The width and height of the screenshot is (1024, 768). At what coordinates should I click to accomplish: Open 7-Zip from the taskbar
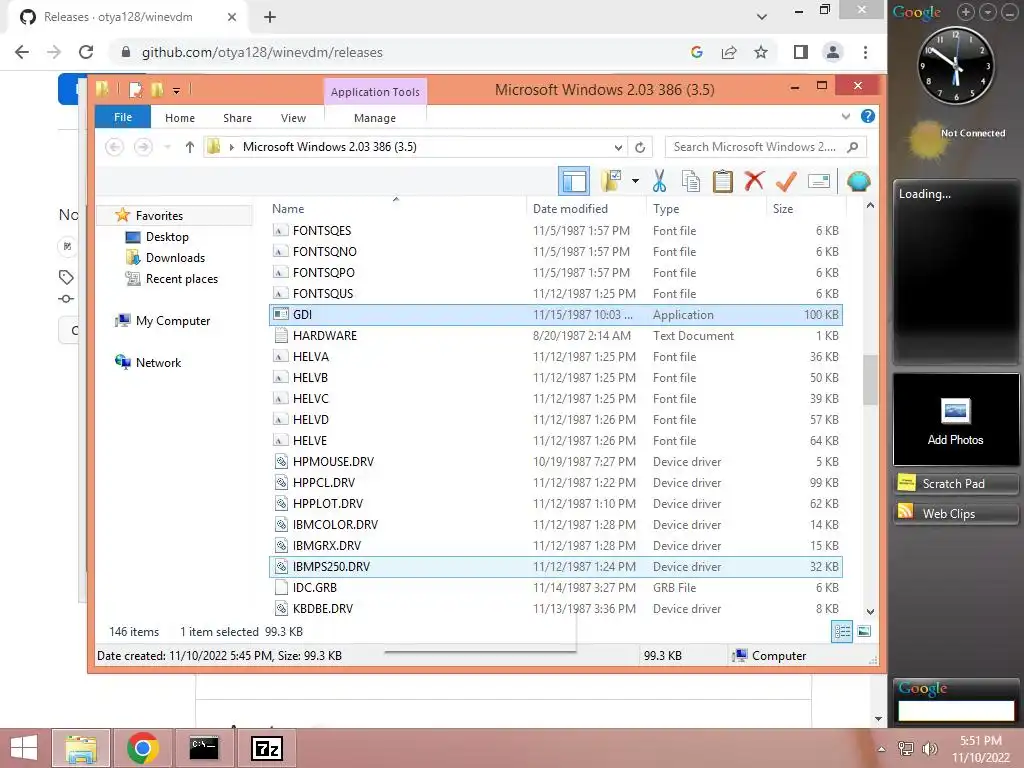tap(266, 748)
